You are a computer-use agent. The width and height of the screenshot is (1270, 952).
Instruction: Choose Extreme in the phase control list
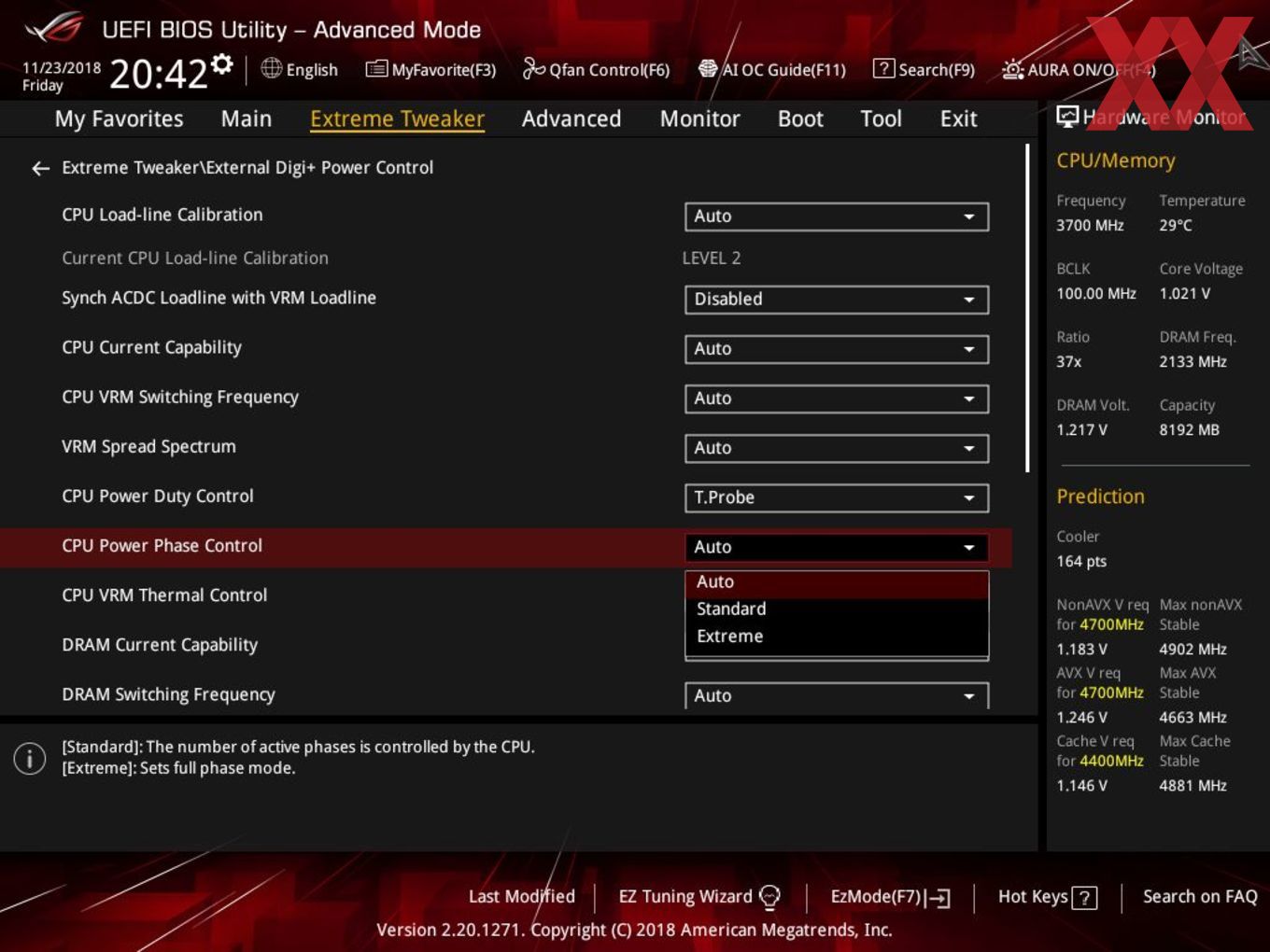point(837,637)
